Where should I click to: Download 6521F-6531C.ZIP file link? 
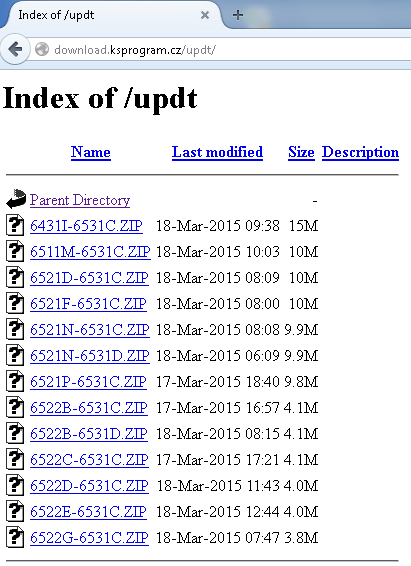click(x=88, y=304)
